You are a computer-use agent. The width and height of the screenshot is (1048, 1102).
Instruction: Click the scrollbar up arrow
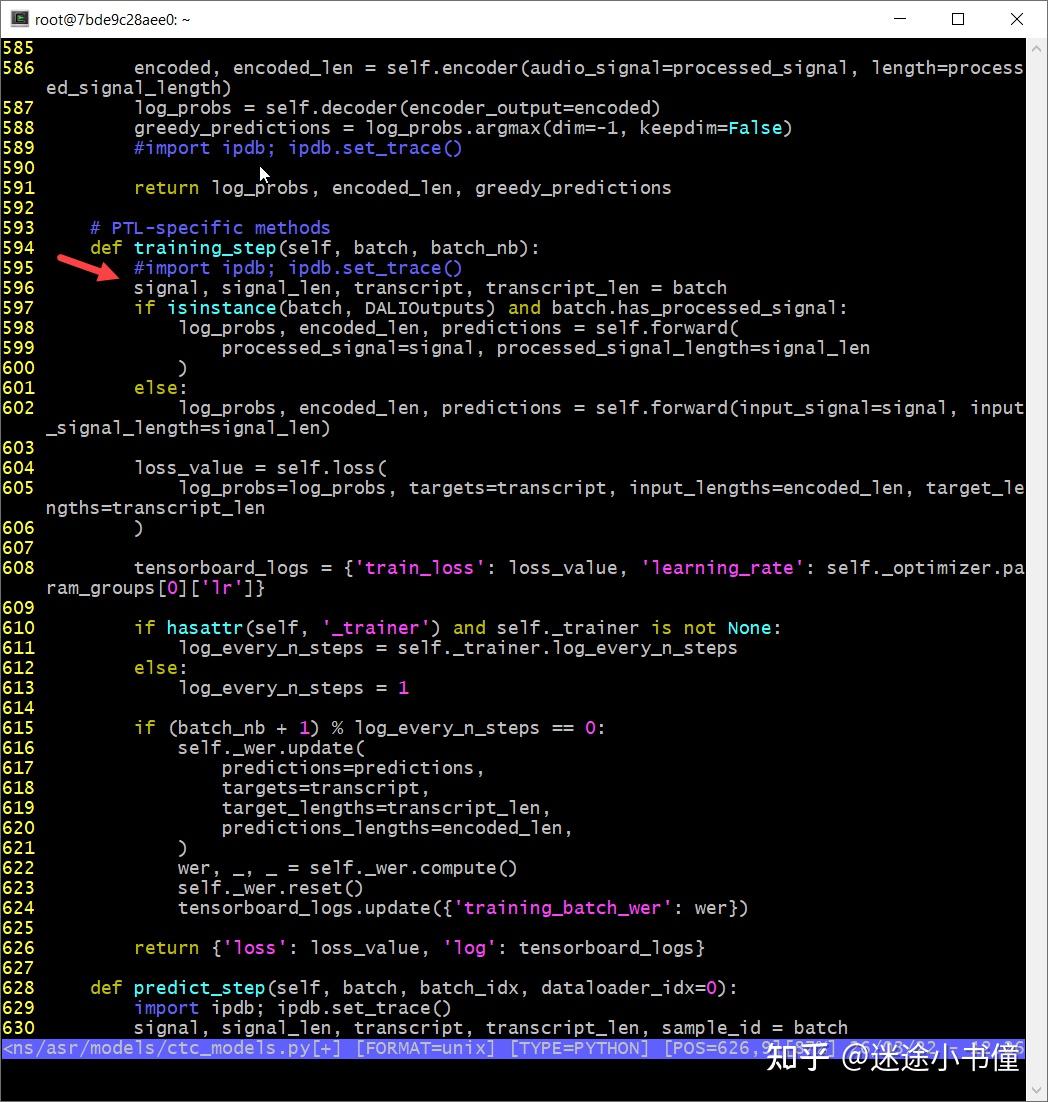[1036, 48]
